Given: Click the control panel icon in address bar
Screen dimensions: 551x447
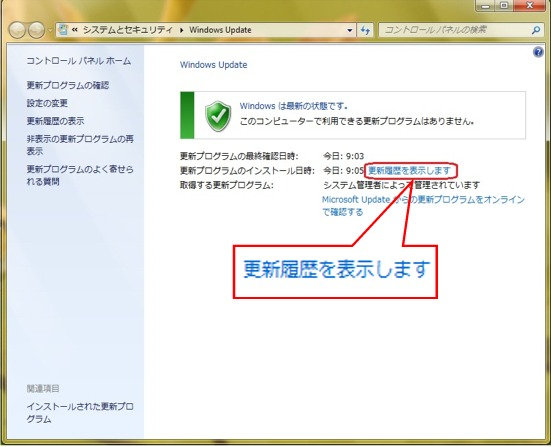Looking at the screenshot, I should coord(63,30).
